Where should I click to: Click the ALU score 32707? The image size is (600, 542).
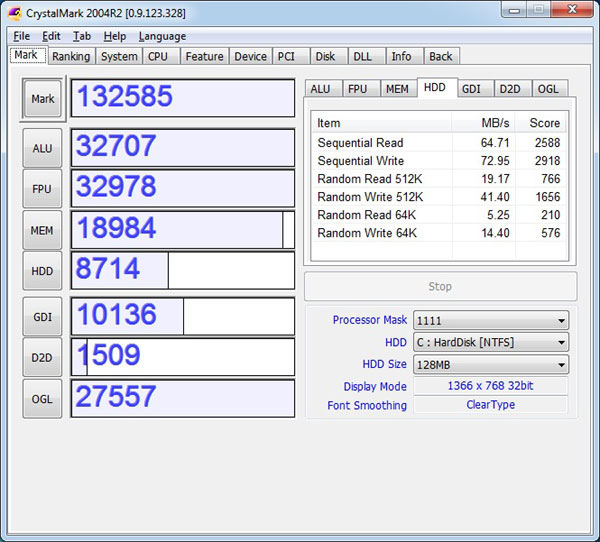[x=183, y=148]
